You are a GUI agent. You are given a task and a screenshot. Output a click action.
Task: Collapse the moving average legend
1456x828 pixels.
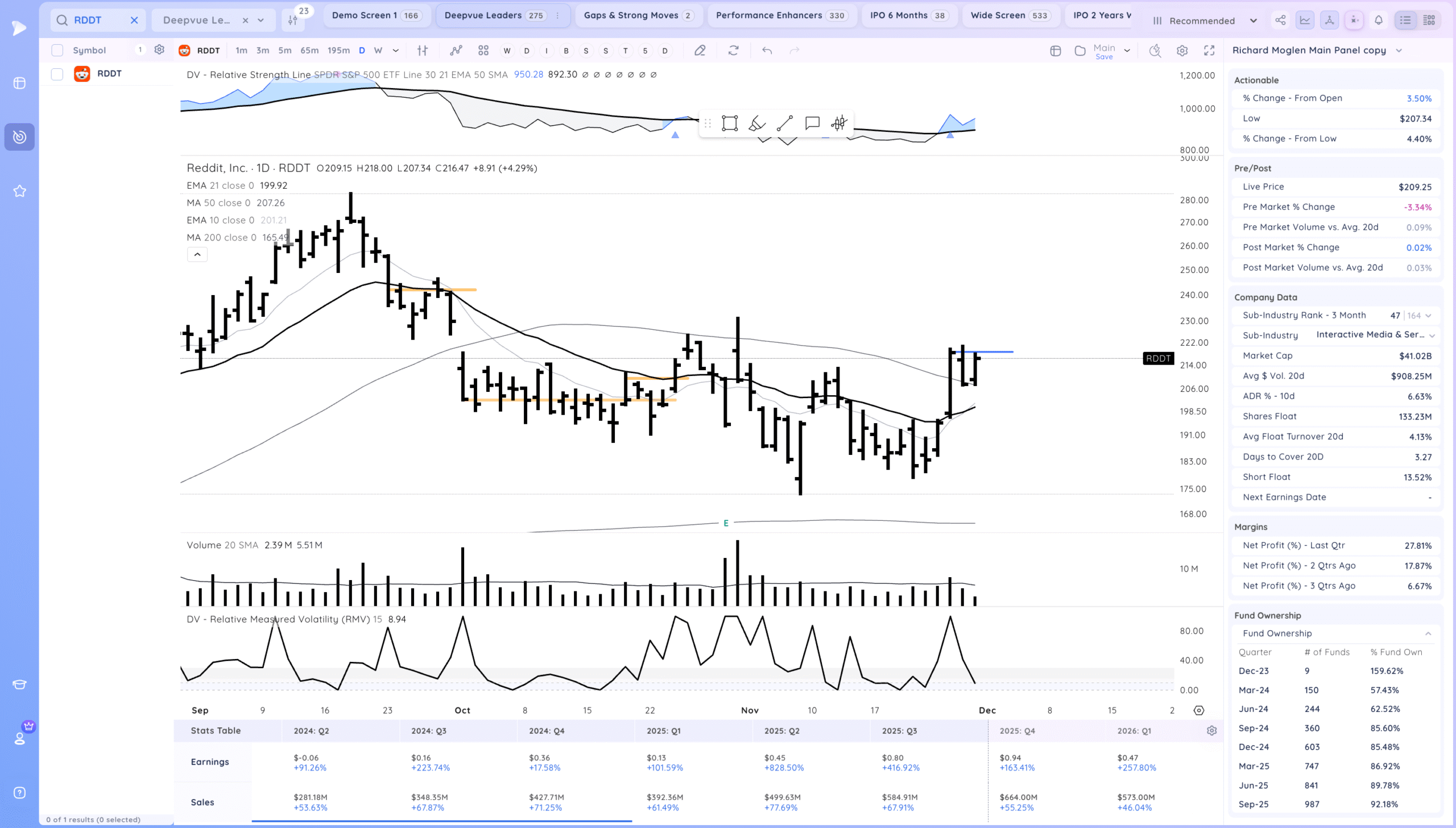[197, 254]
